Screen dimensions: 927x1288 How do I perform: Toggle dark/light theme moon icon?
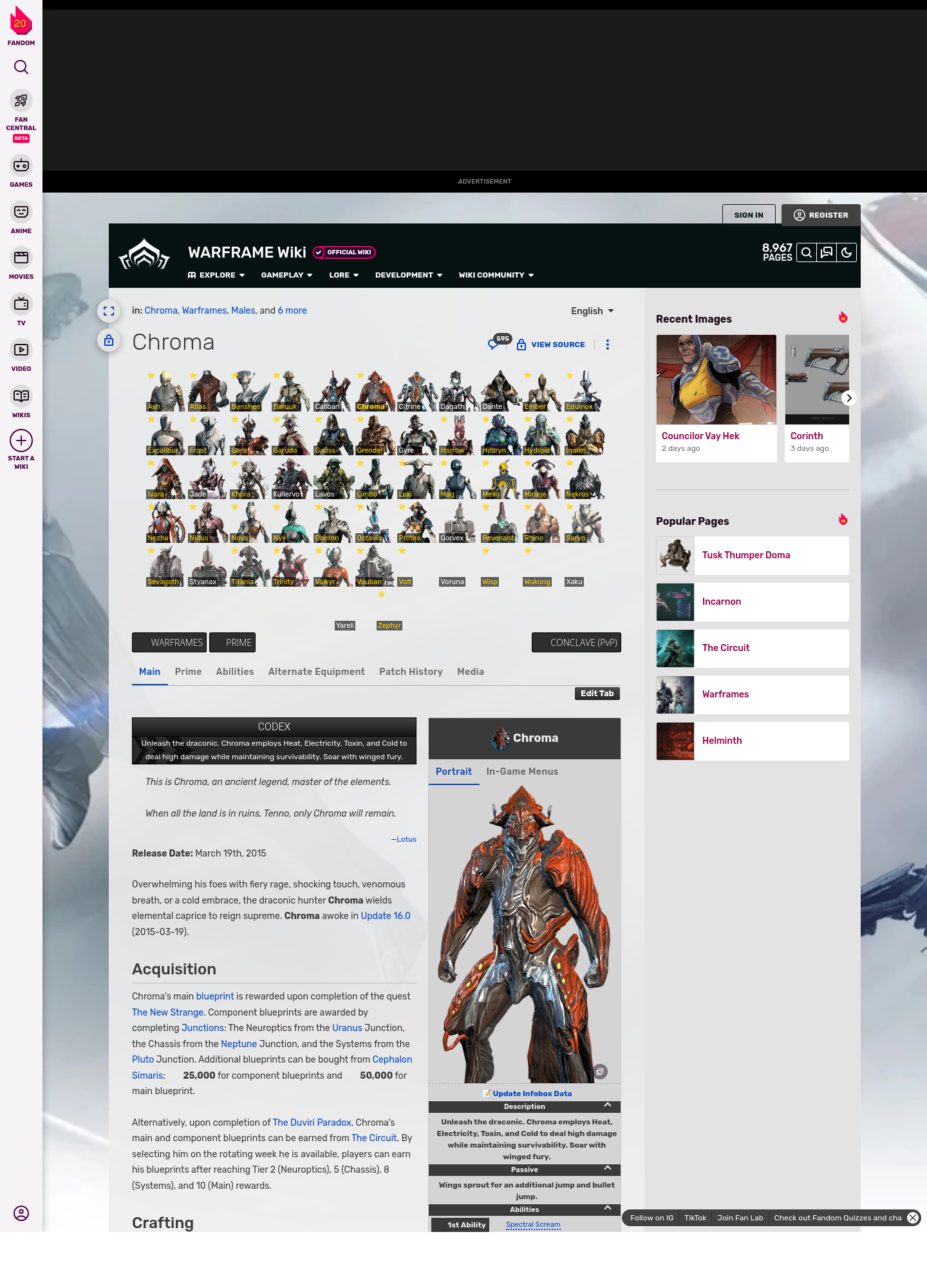[x=847, y=252]
